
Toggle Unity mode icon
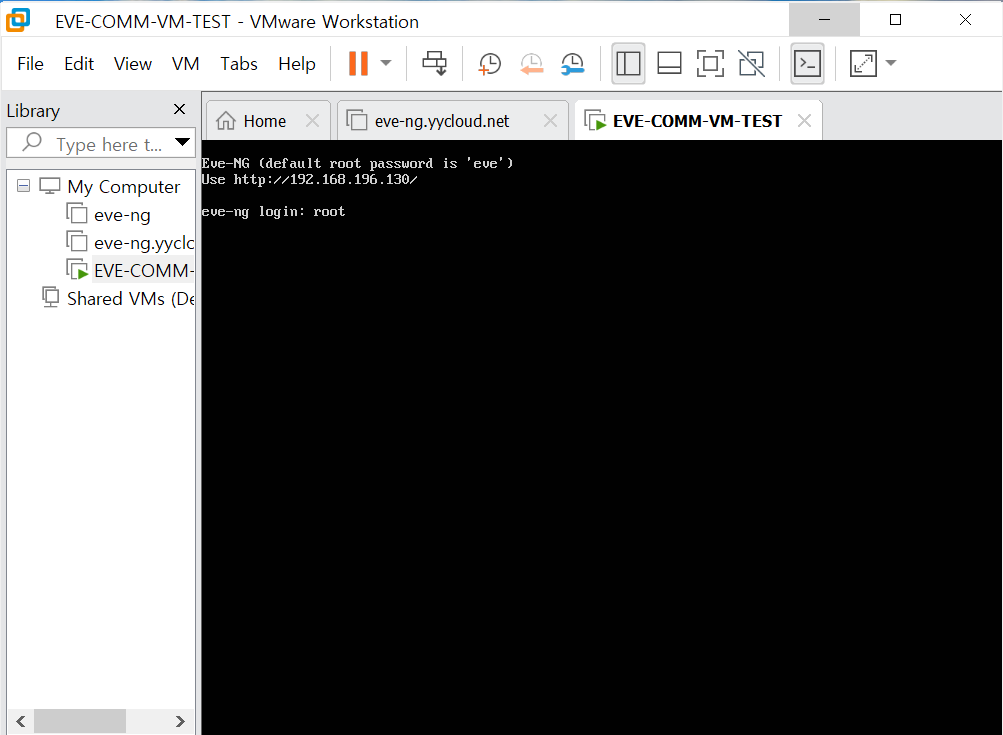752,63
